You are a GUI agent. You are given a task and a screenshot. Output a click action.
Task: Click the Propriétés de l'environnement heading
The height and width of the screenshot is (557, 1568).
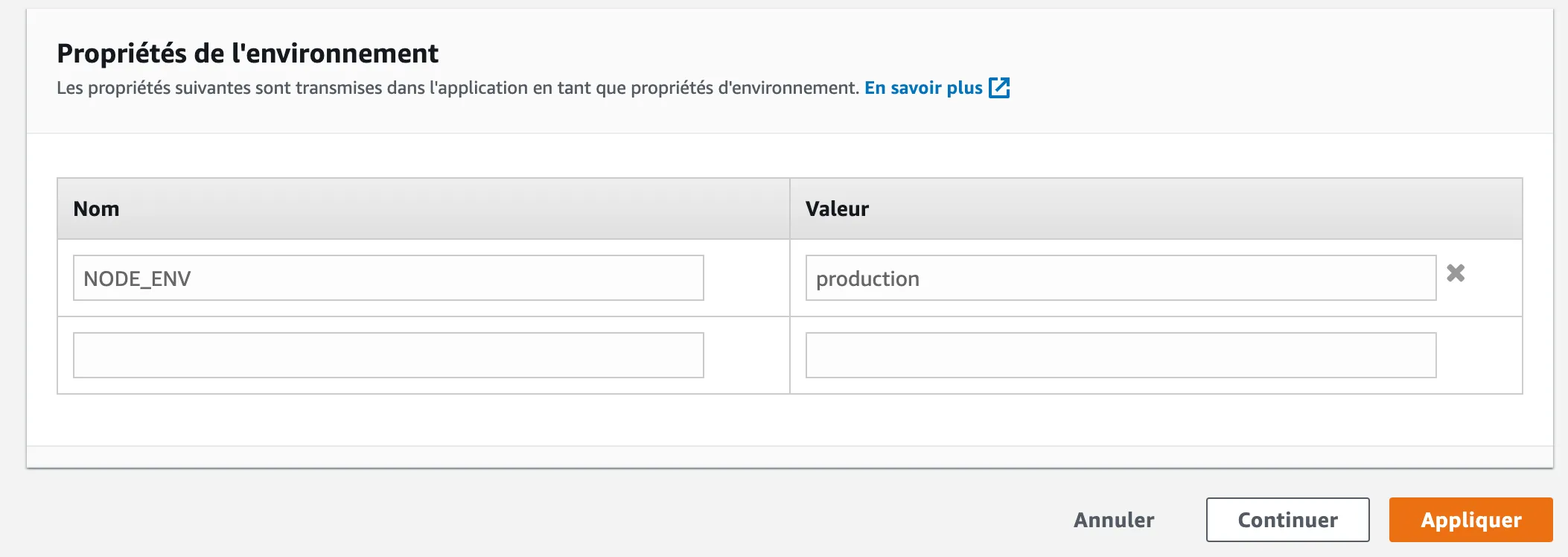click(x=247, y=54)
